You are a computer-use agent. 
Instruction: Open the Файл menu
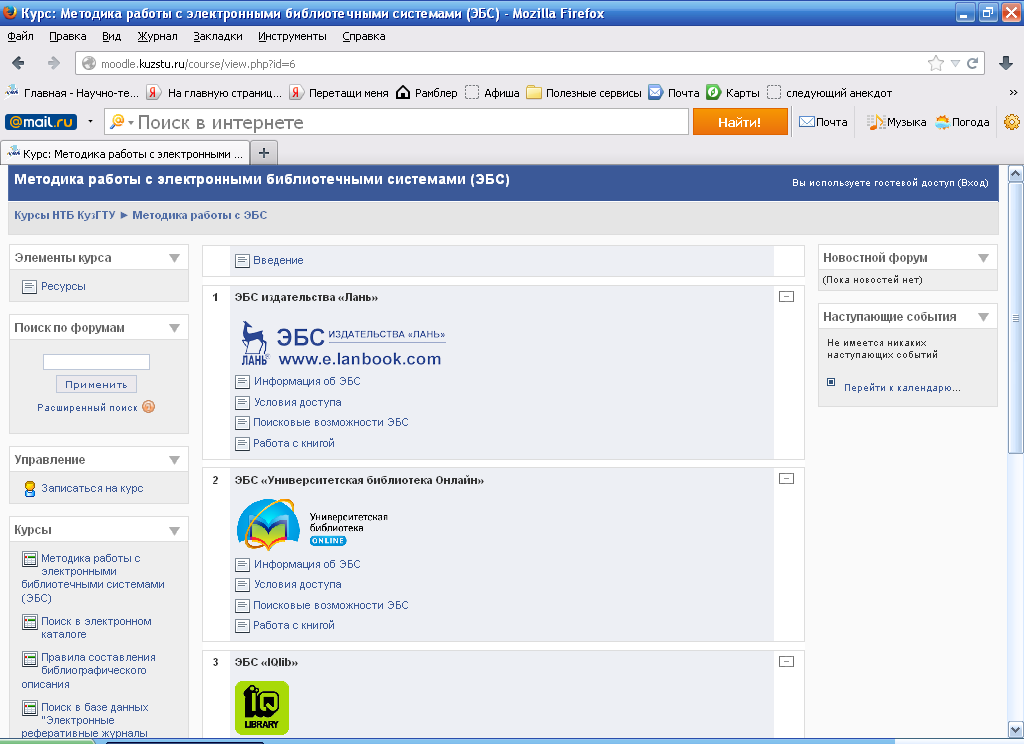pos(20,36)
